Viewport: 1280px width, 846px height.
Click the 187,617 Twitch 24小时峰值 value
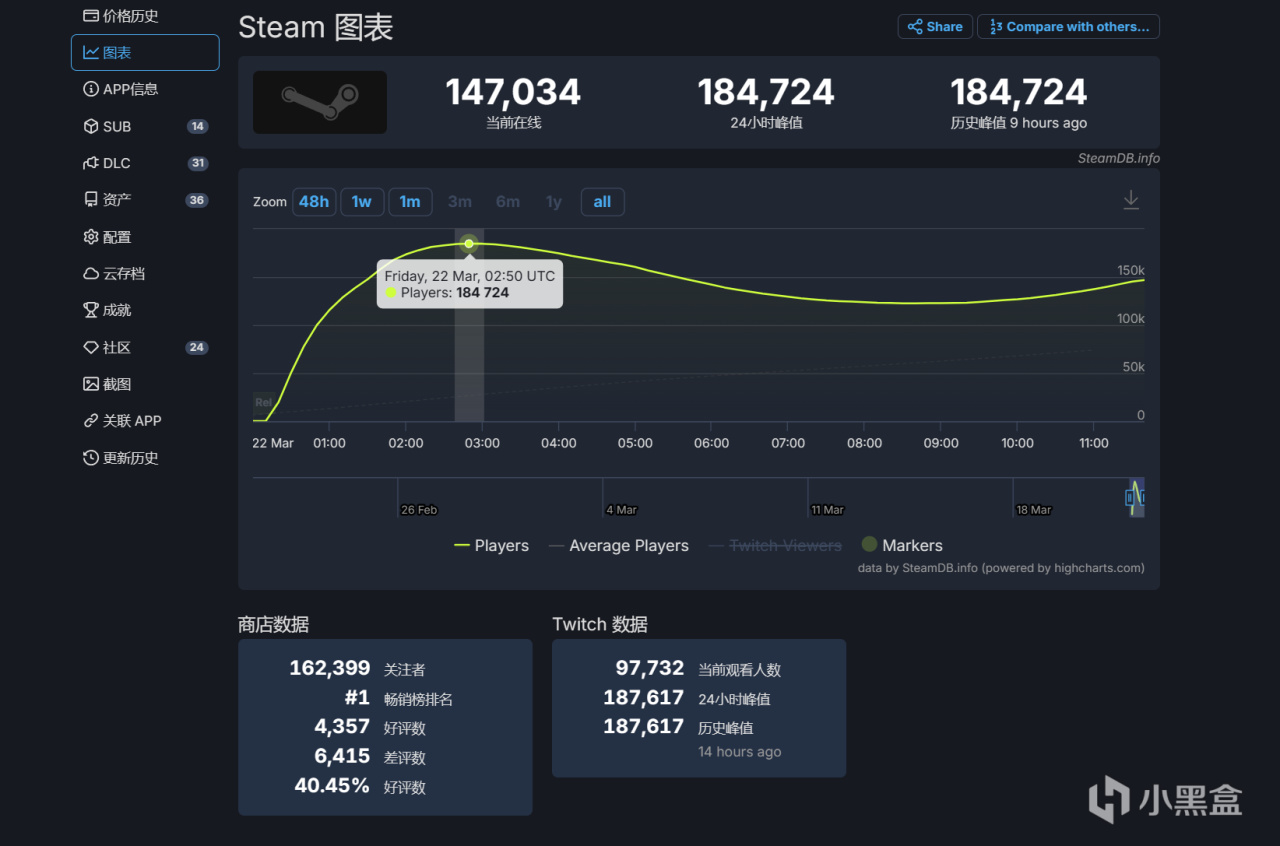pyautogui.click(x=644, y=697)
